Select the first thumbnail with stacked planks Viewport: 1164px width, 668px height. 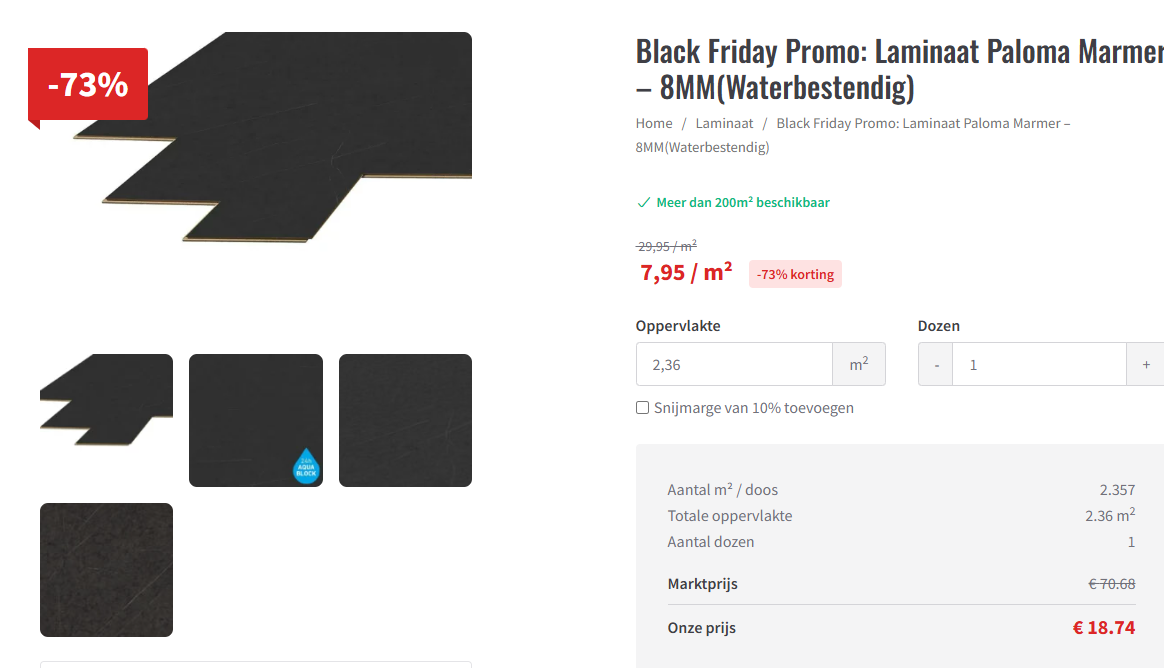(x=106, y=421)
